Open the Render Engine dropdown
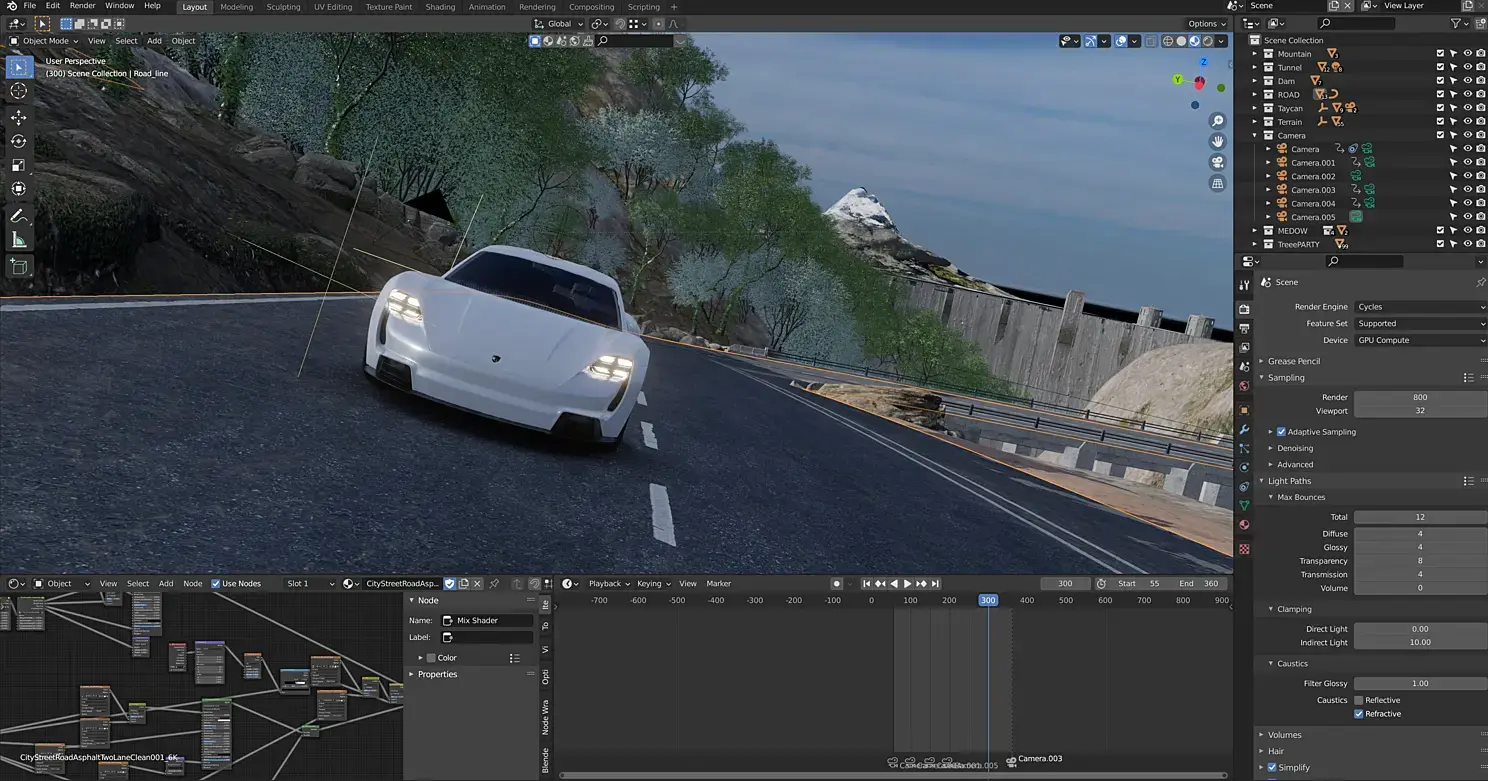1488x781 pixels. coord(1420,307)
